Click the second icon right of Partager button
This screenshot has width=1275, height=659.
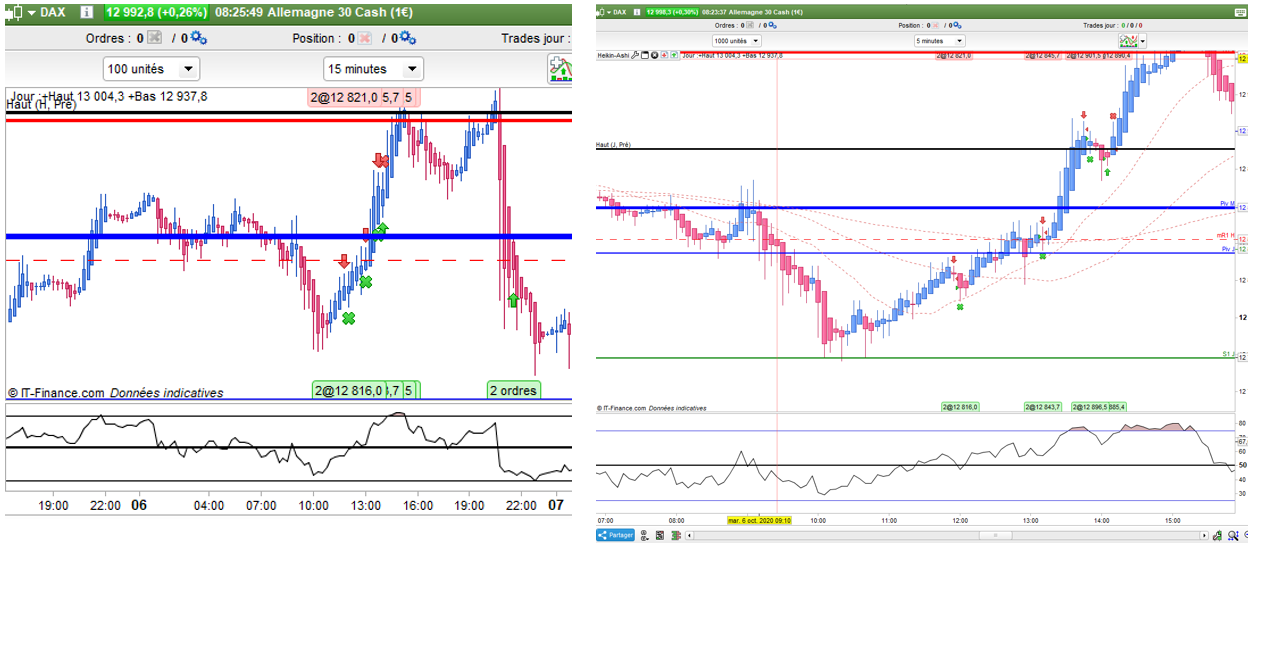pyautogui.click(x=660, y=535)
